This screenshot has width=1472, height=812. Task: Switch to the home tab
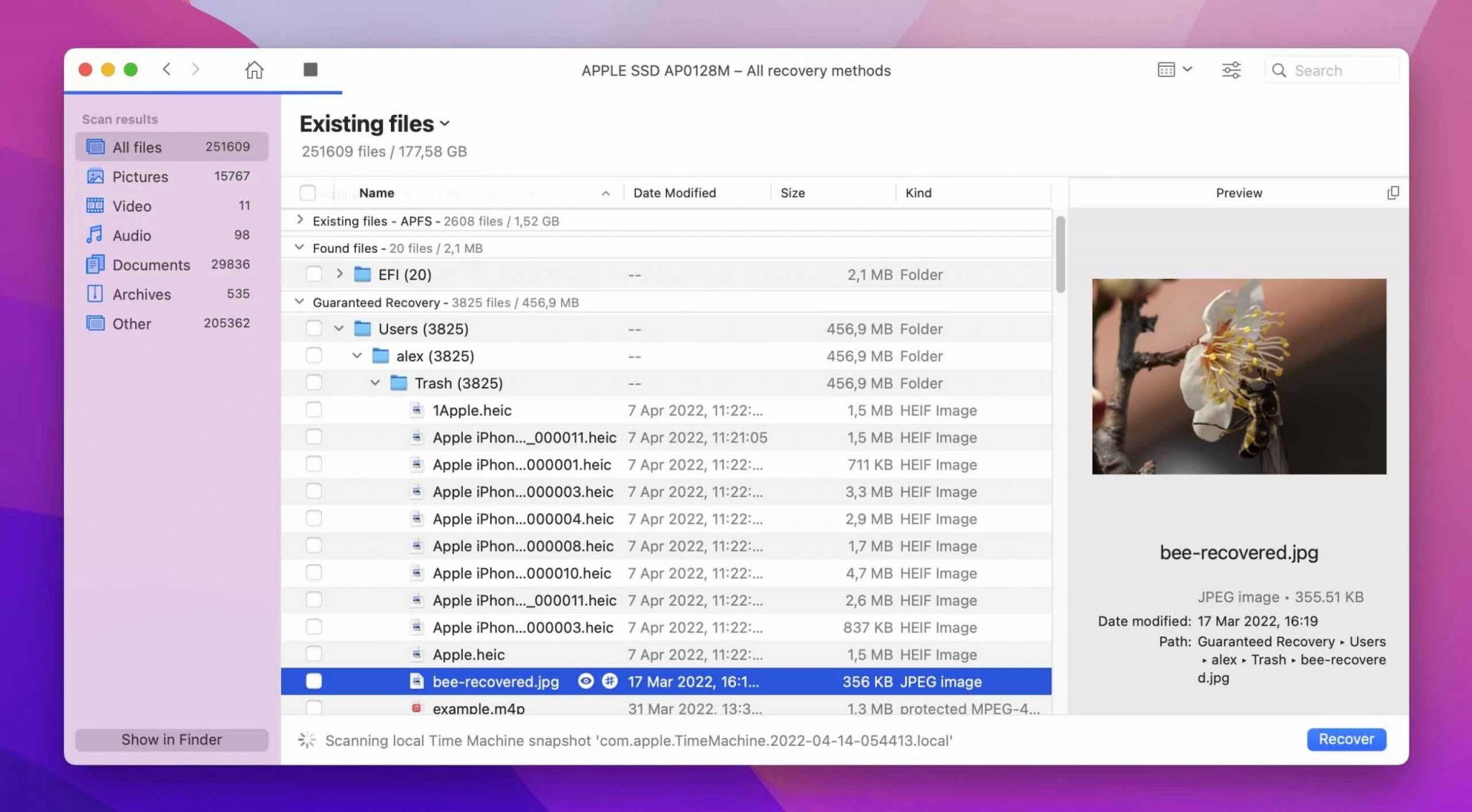[x=254, y=70]
